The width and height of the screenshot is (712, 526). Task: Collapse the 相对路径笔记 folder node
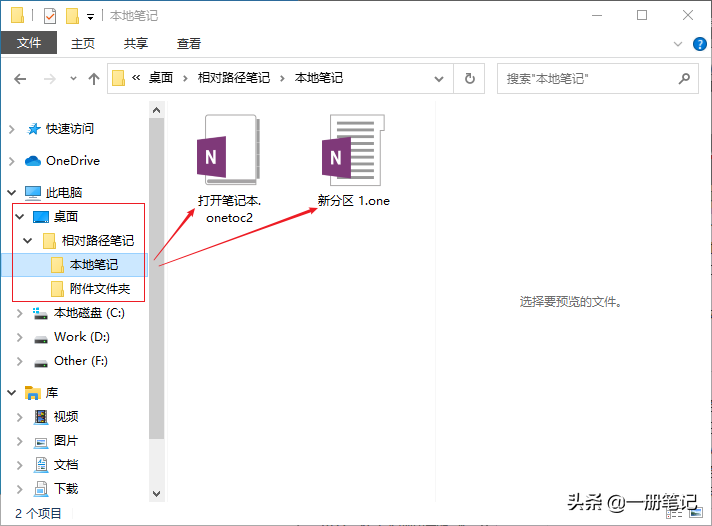(x=28, y=241)
